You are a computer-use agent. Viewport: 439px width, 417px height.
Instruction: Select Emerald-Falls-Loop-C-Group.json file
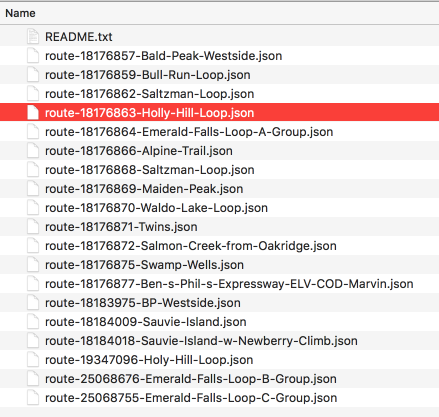(191, 398)
